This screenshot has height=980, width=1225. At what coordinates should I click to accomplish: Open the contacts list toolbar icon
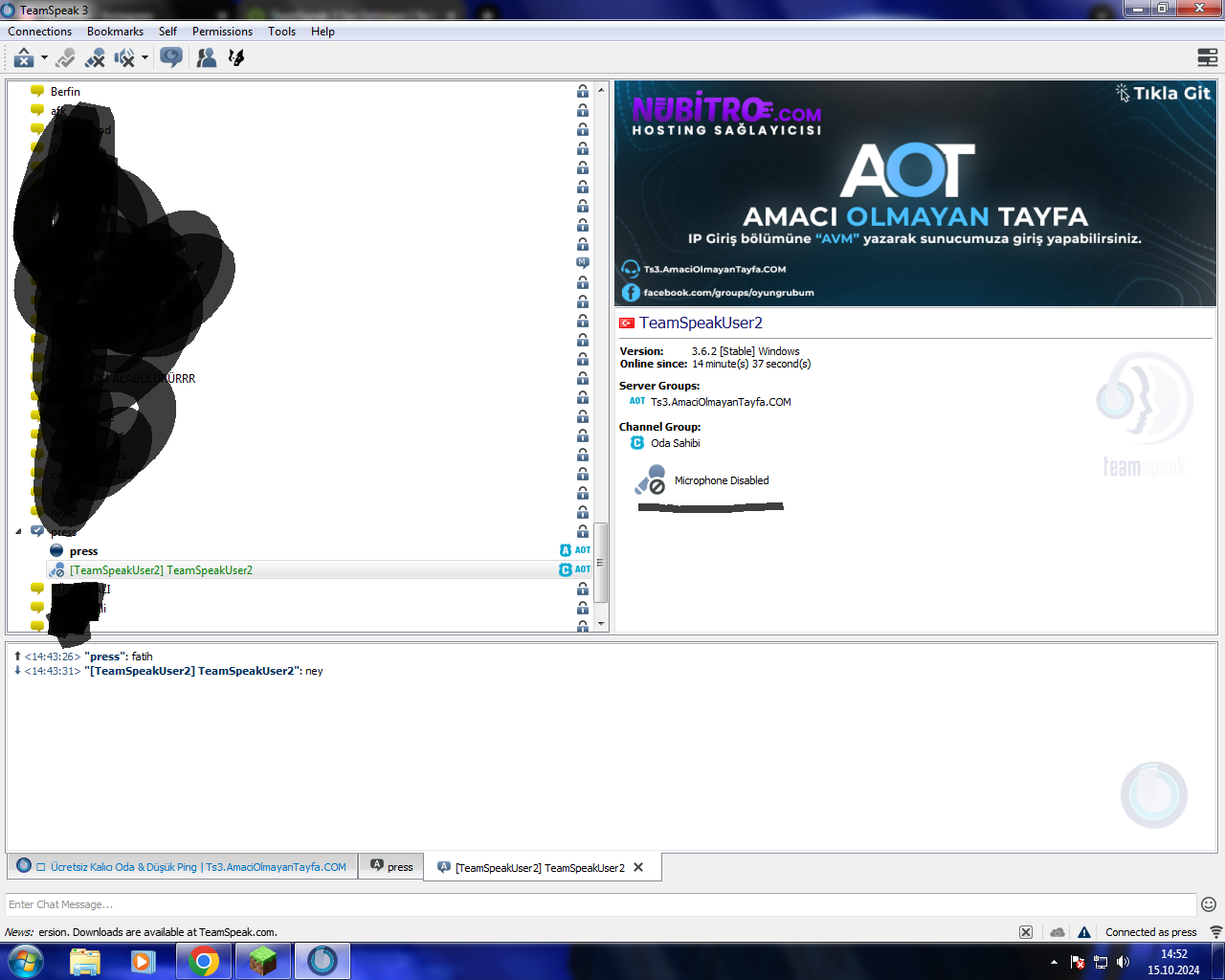[x=206, y=58]
